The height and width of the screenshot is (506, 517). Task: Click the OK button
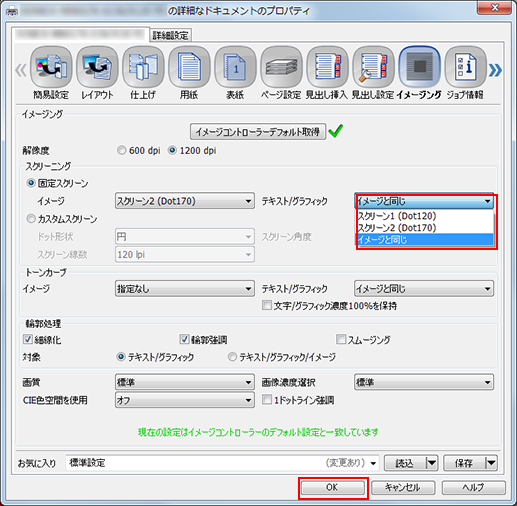[332, 488]
